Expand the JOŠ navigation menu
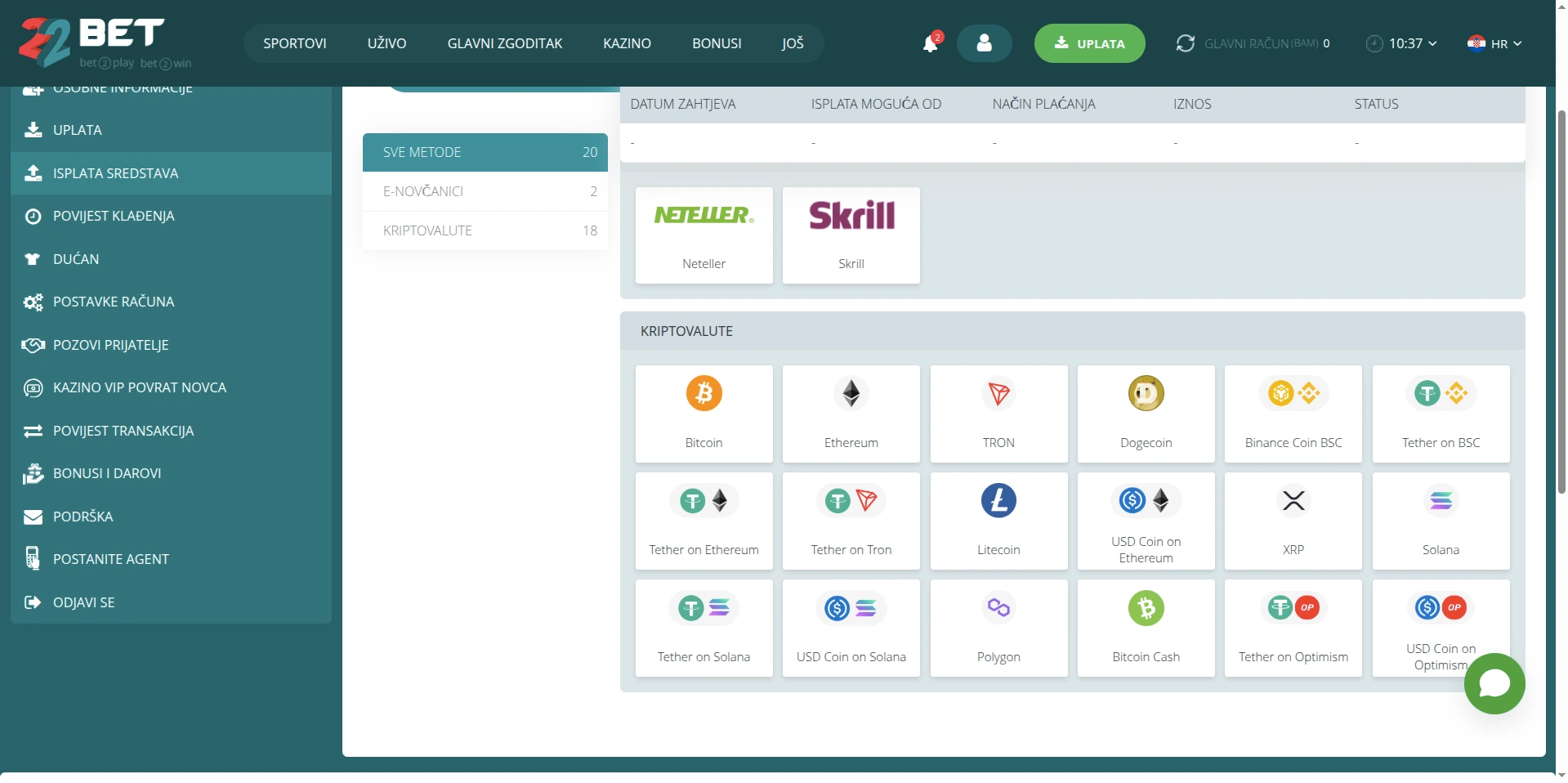The height and width of the screenshot is (783, 1568). pyautogui.click(x=792, y=43)
